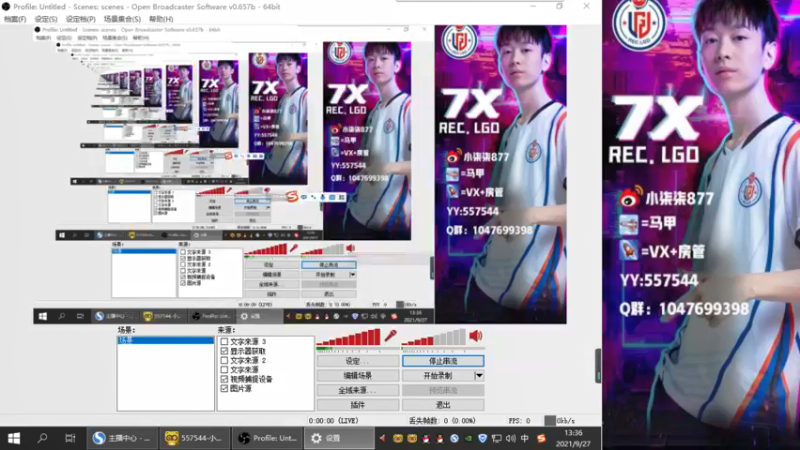Click the 7X REC.LGO poster window beside OBS
The height and width of the screenshot is (450, 800).
(x=701, y=224)
